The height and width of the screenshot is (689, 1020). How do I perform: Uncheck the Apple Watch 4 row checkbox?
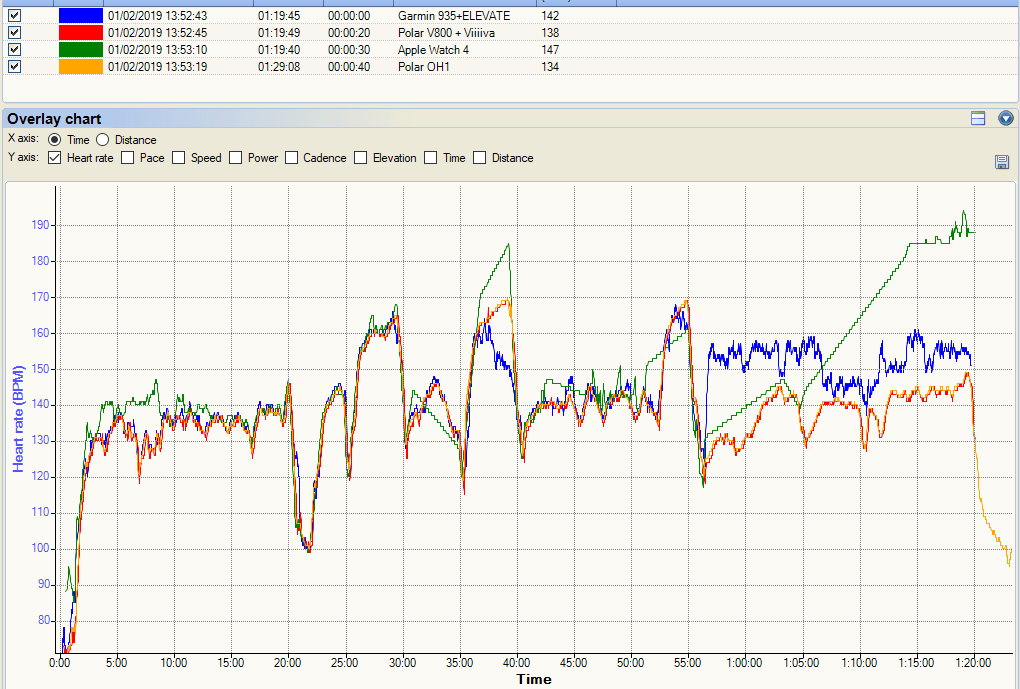click(x=14, y=49)
